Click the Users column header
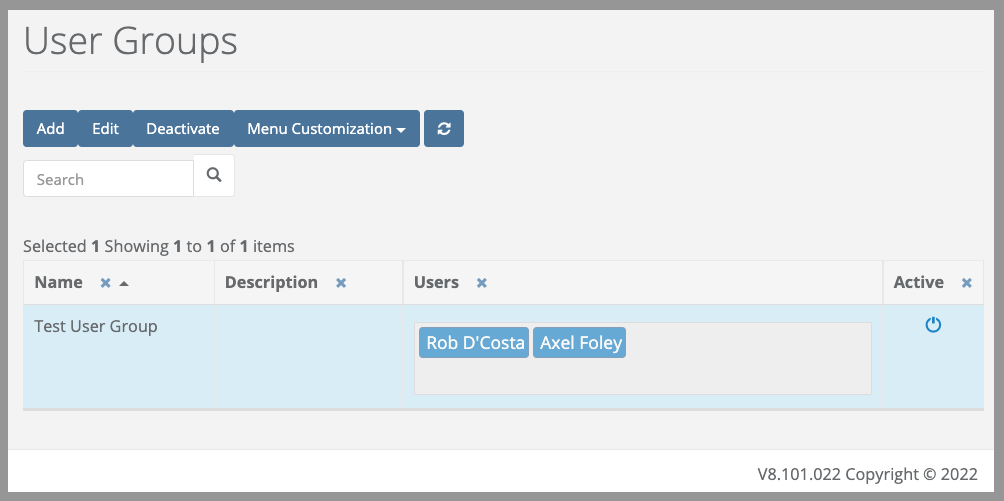 (437, 283)
